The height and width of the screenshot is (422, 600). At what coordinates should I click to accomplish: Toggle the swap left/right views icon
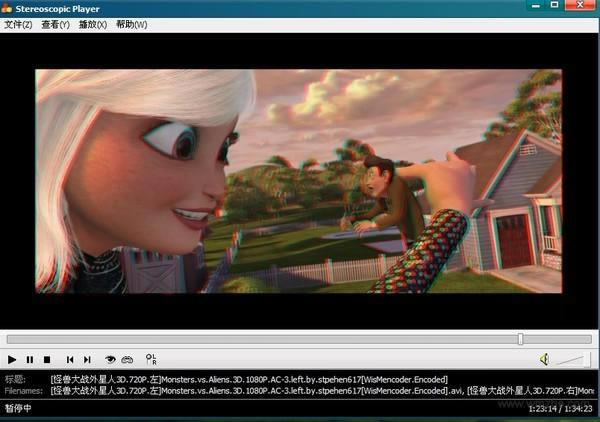(x=151, y=359)
